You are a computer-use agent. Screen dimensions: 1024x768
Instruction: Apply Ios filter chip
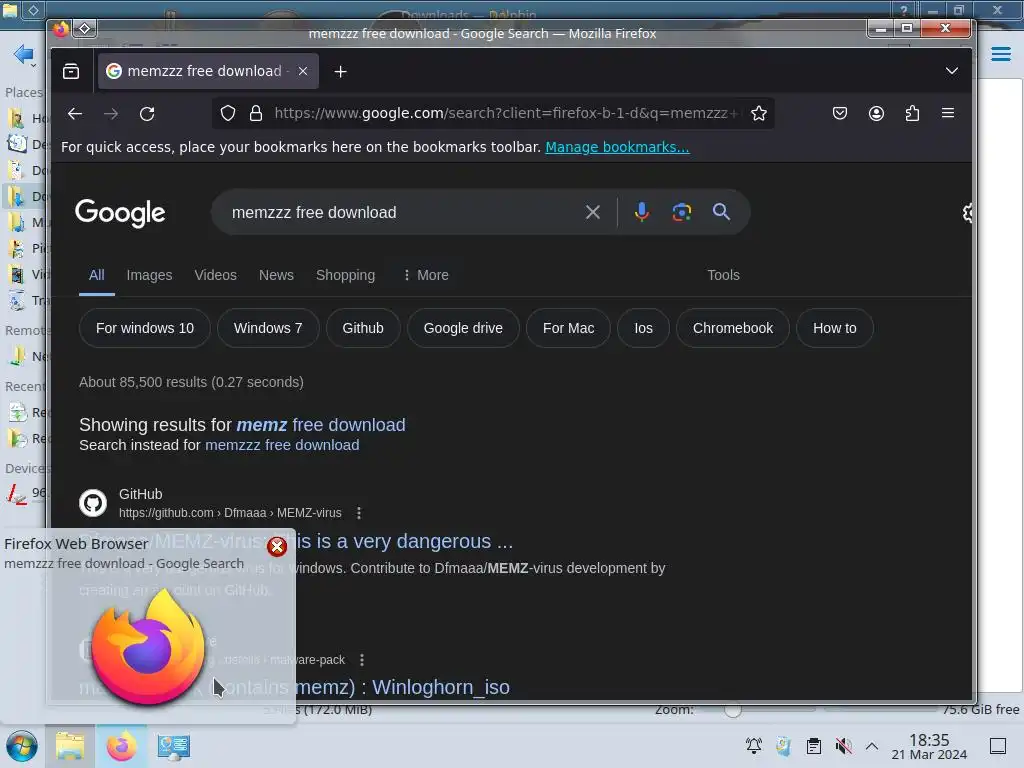643,328
